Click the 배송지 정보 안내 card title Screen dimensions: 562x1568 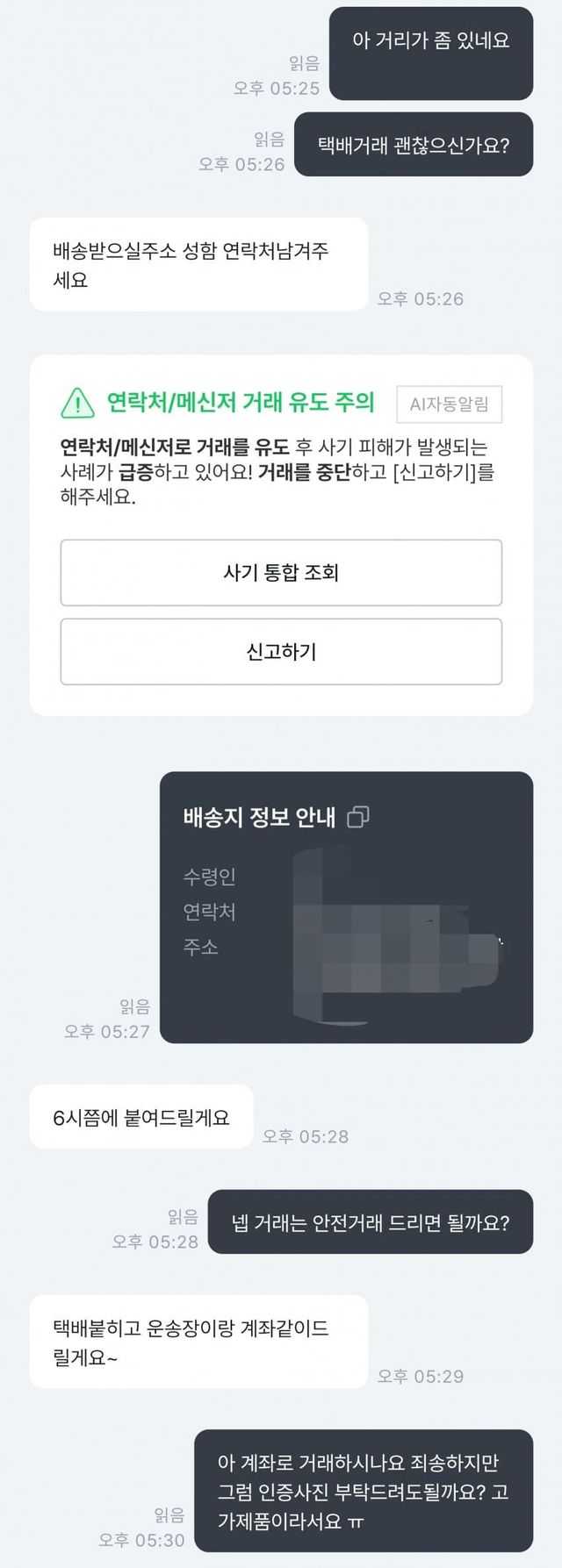pyautogui.click(x=259, y=818)
